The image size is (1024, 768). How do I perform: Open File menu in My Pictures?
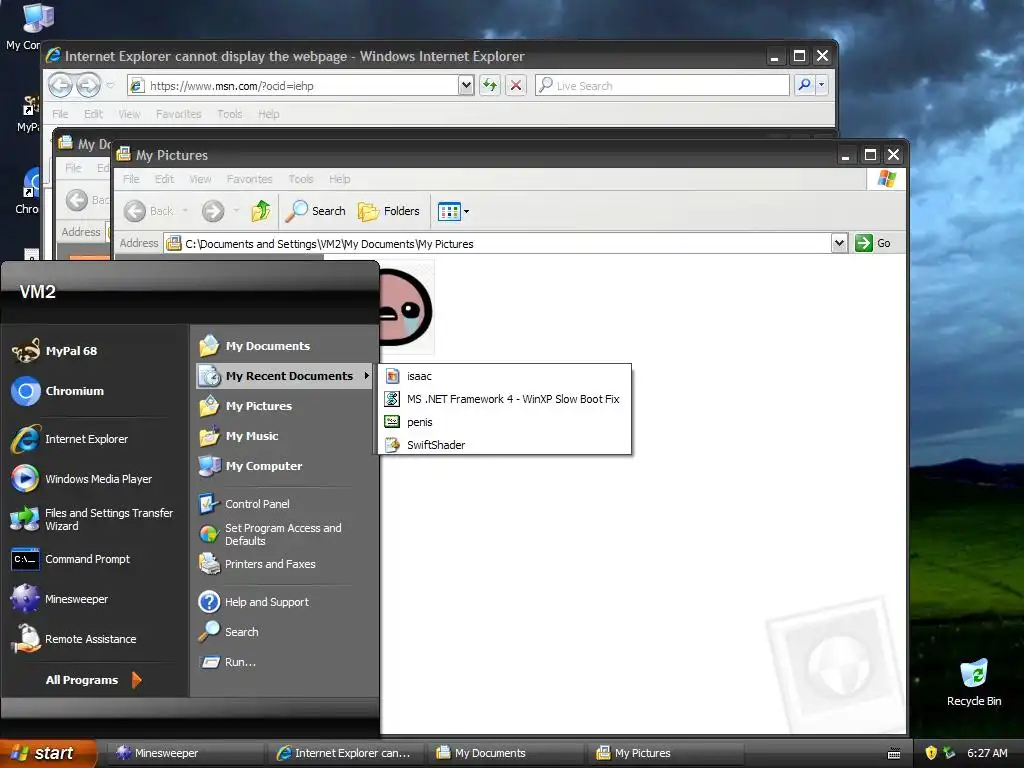pyautogui.click(x=131, y=179)
